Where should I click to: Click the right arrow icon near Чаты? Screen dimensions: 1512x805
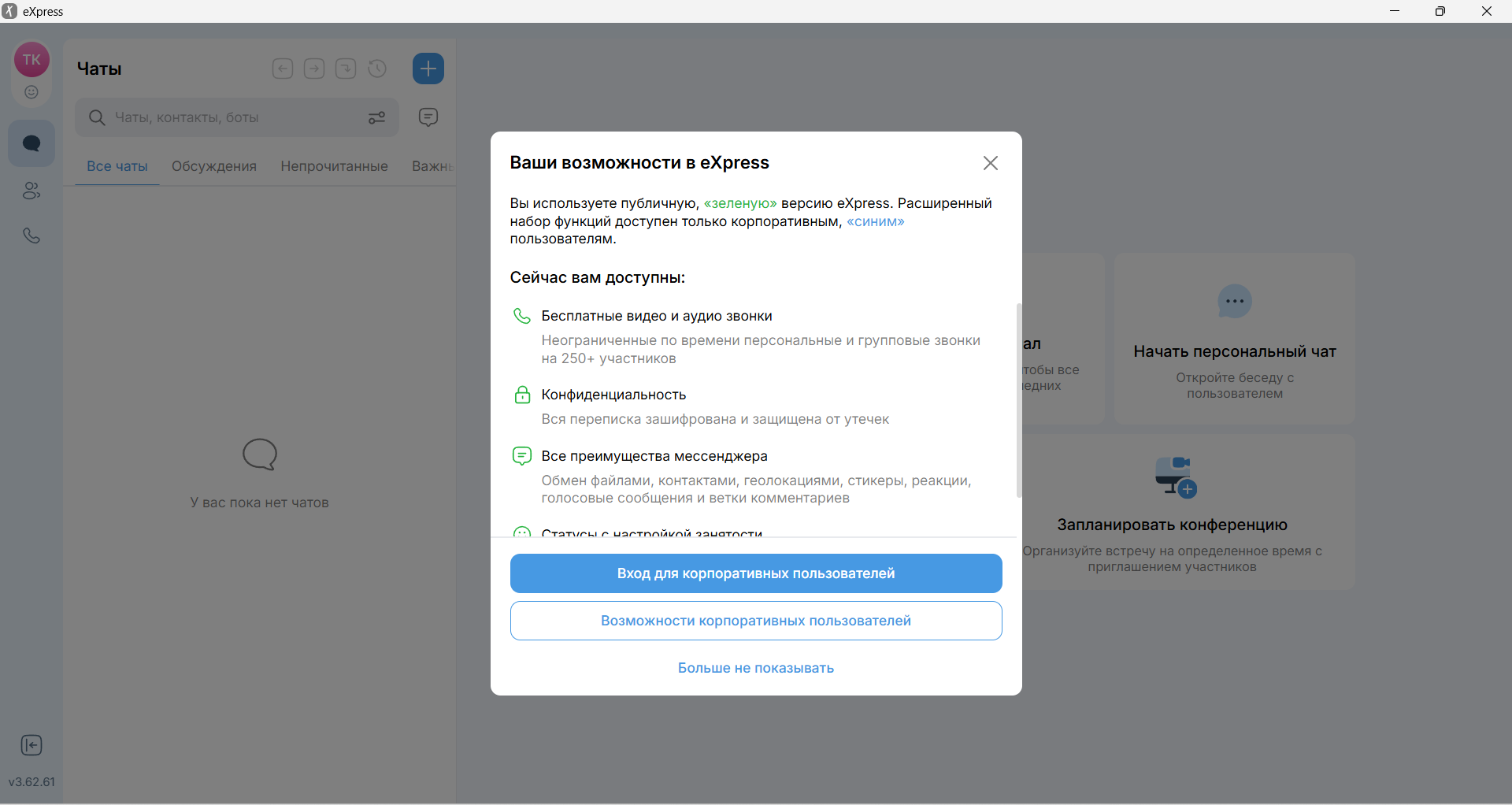(x=314, y=69)
